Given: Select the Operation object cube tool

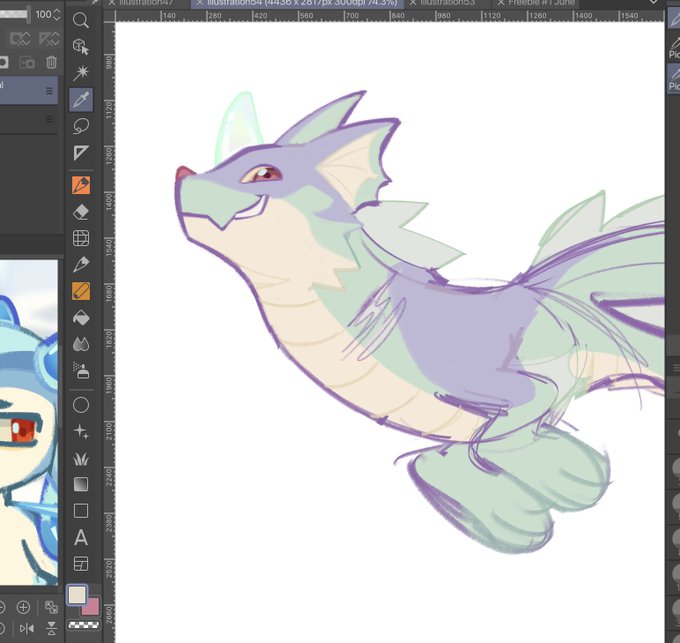Looking at the screenshot, I should [x=81, y=46].
